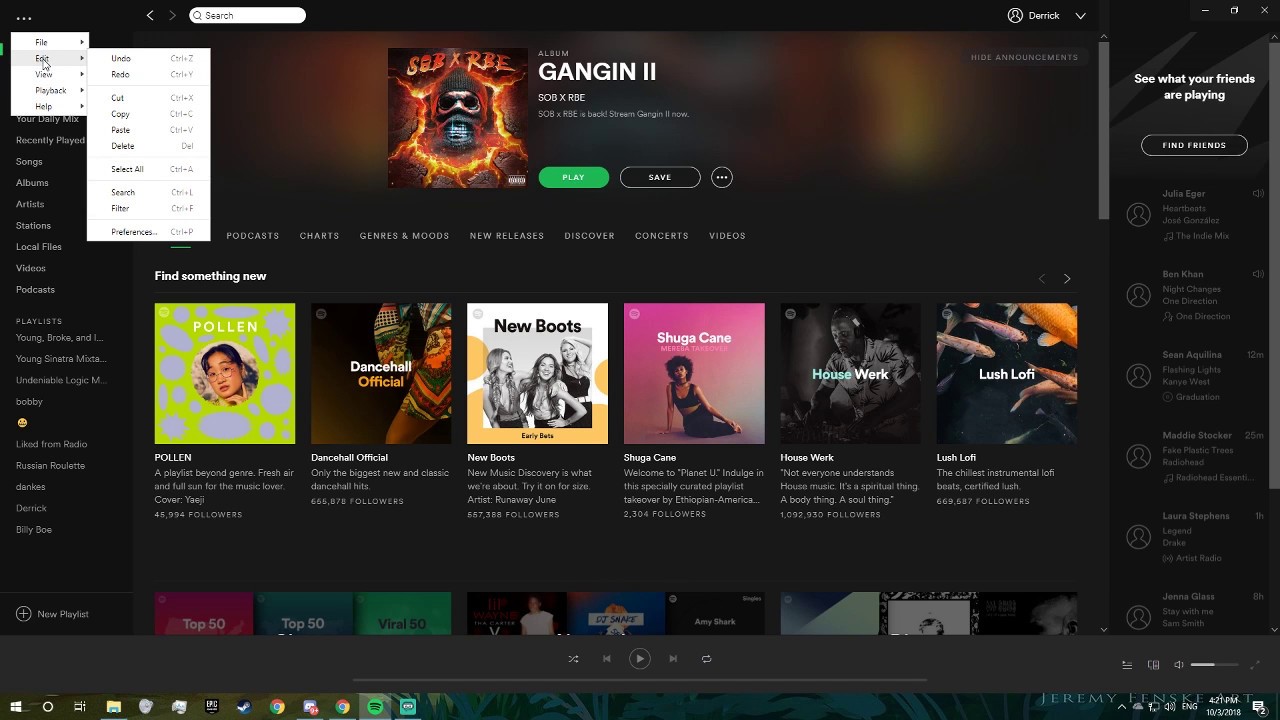Click the Find Friends button
The height and width of the screenshot is (720, 1280).
coord(1194,145)
